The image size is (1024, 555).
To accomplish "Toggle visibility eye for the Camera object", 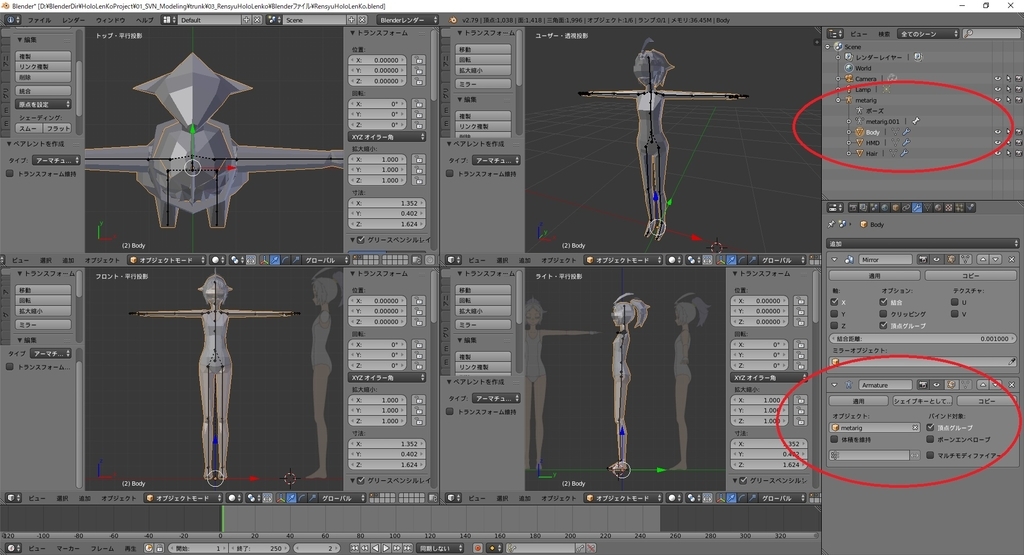I will click(997, 78).
